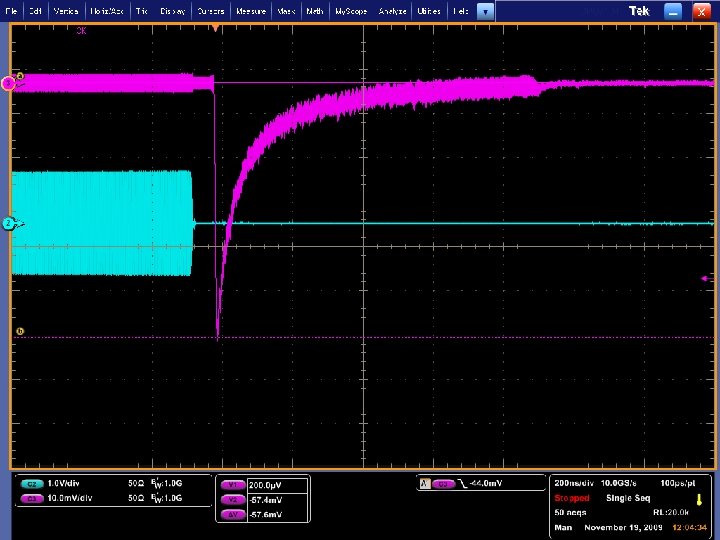Click the magenta C3 channel badge in vertical readout
Image resolution: width=720 pixels, height=540 pixels.
pyautogui.click(x=32, y=499)
